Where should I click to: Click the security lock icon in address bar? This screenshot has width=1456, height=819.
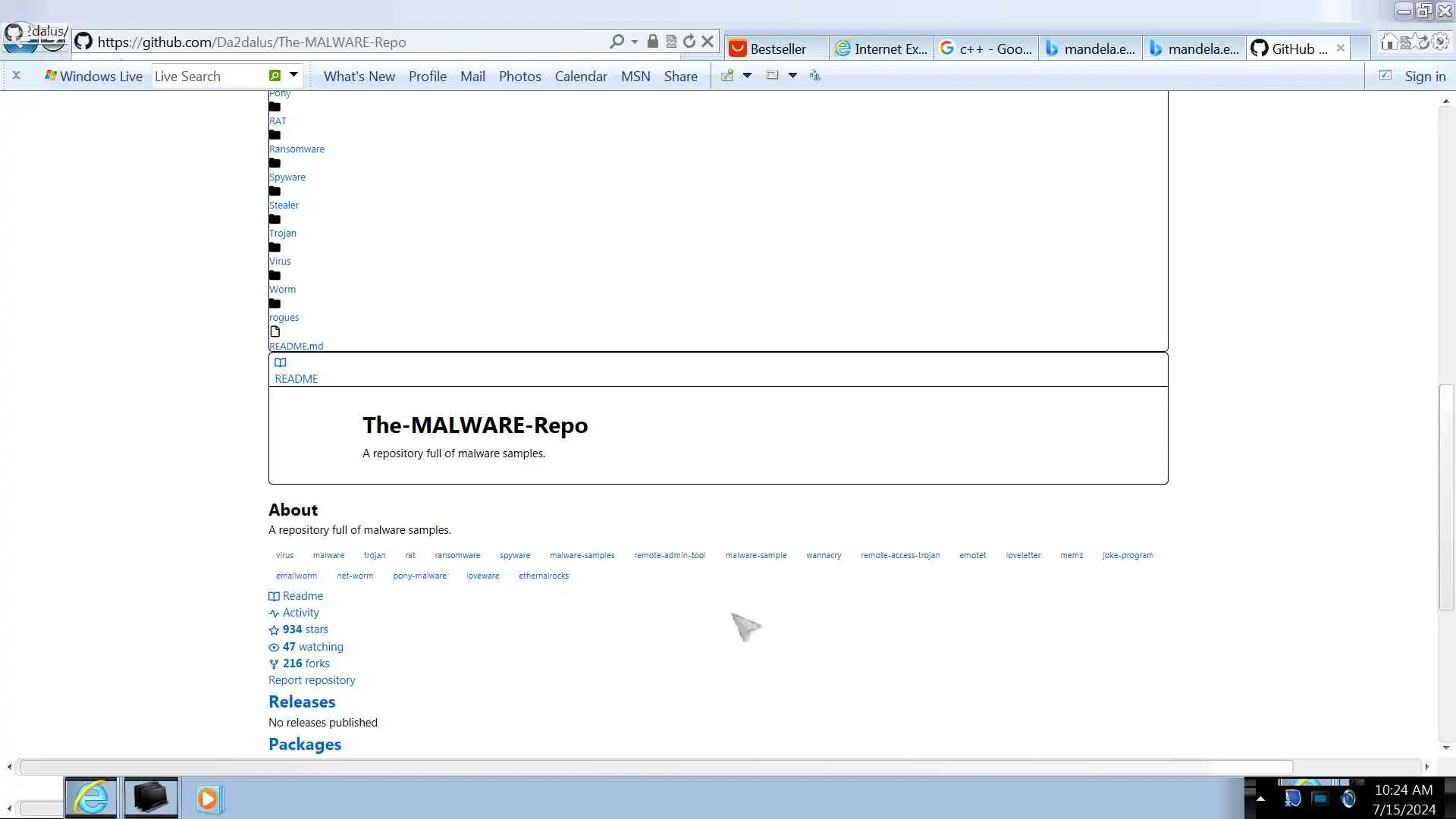pos(652,42)
